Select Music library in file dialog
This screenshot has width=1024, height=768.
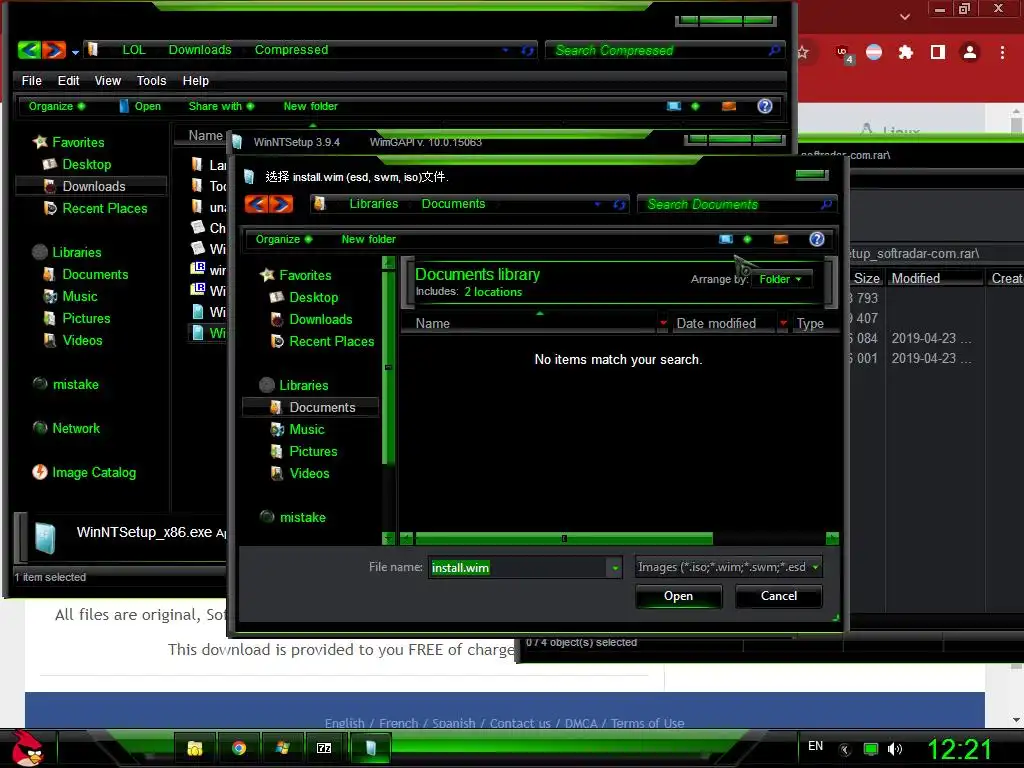pyautogui.click(x=307, y=430)
